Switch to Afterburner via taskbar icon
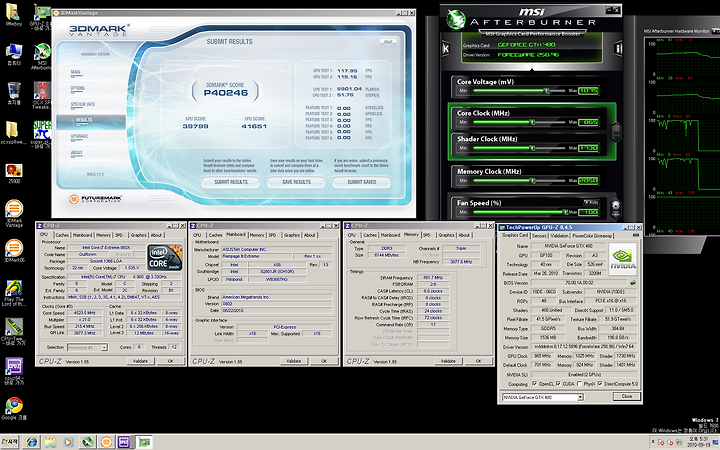 coord(87,442)
